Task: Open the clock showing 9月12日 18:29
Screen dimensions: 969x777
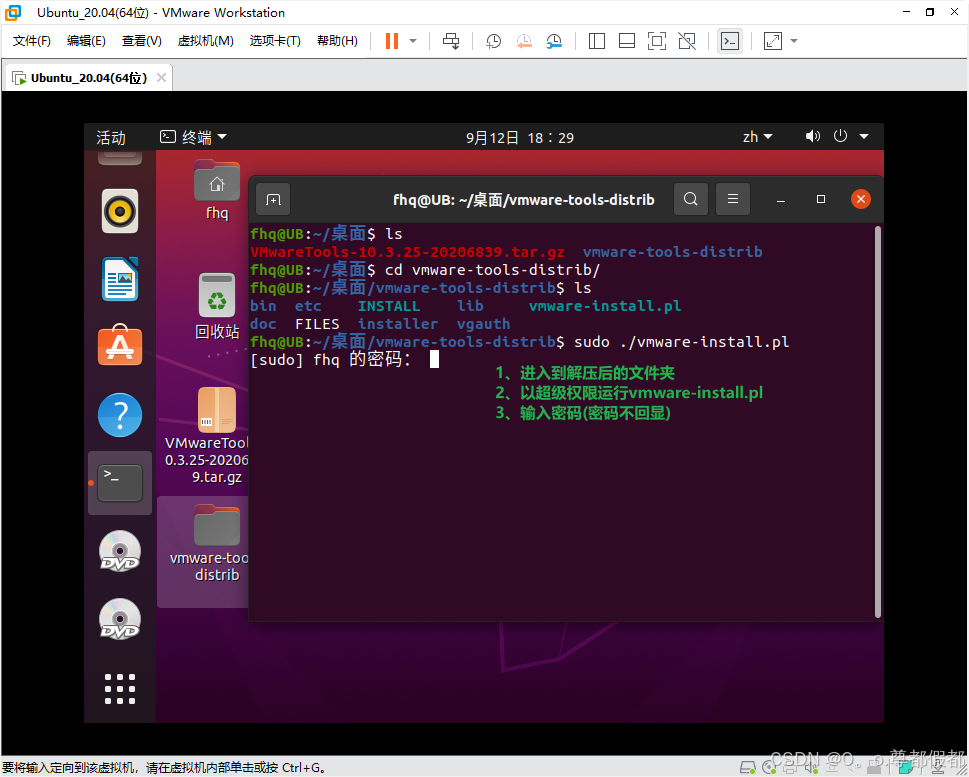Action: coord(520,137)
